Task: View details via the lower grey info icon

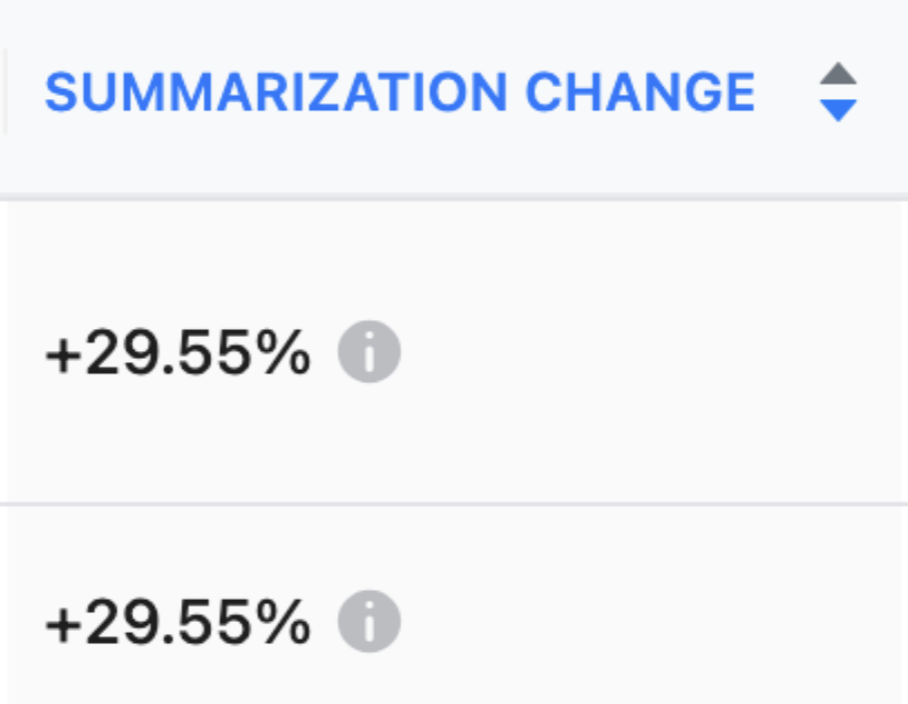Action: coord(369,621)
